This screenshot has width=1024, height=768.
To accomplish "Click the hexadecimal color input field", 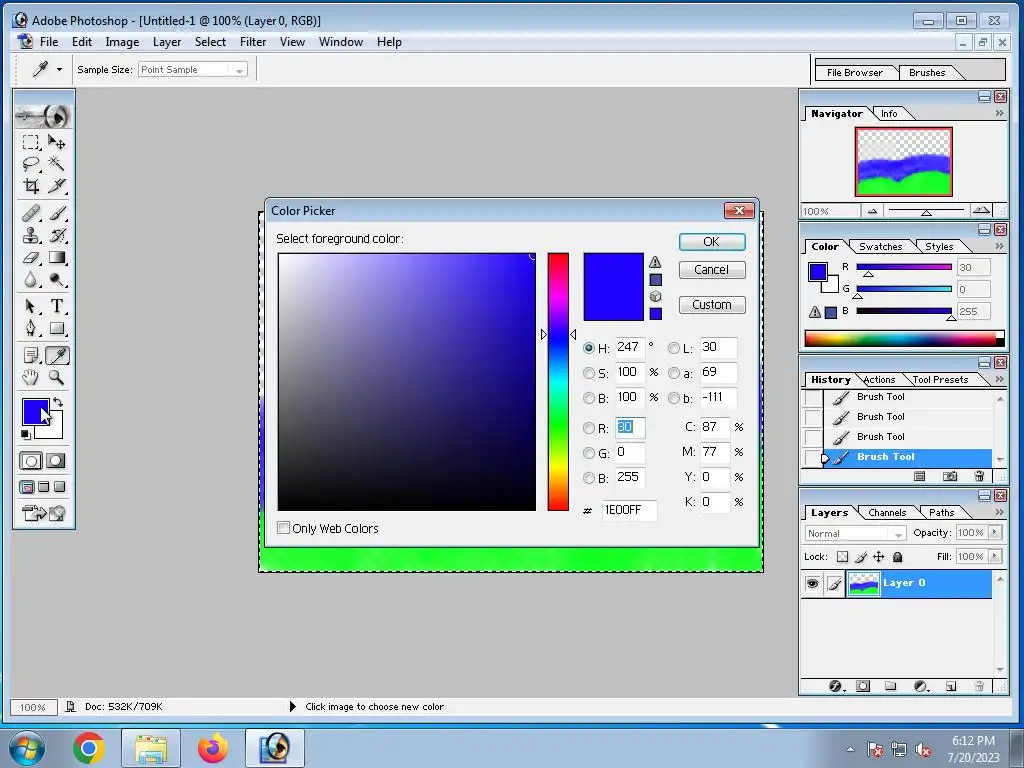I will click(629, 510).
